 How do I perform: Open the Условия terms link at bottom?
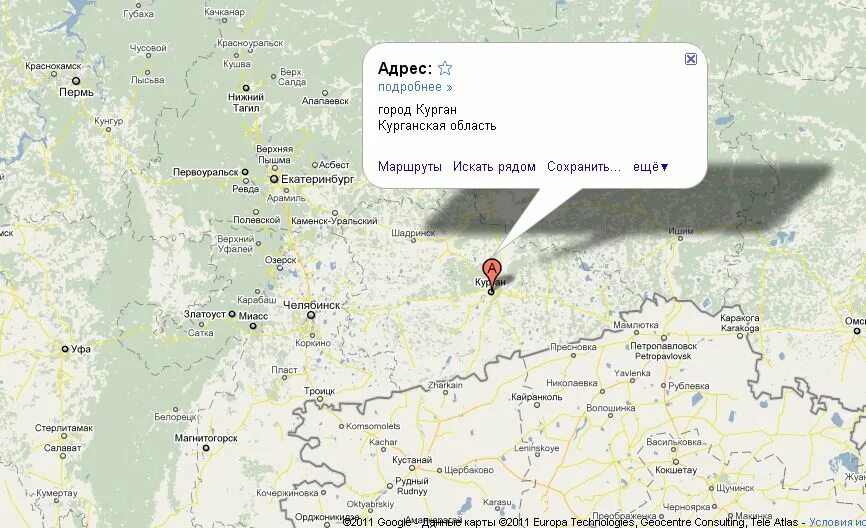coord(837,522)
